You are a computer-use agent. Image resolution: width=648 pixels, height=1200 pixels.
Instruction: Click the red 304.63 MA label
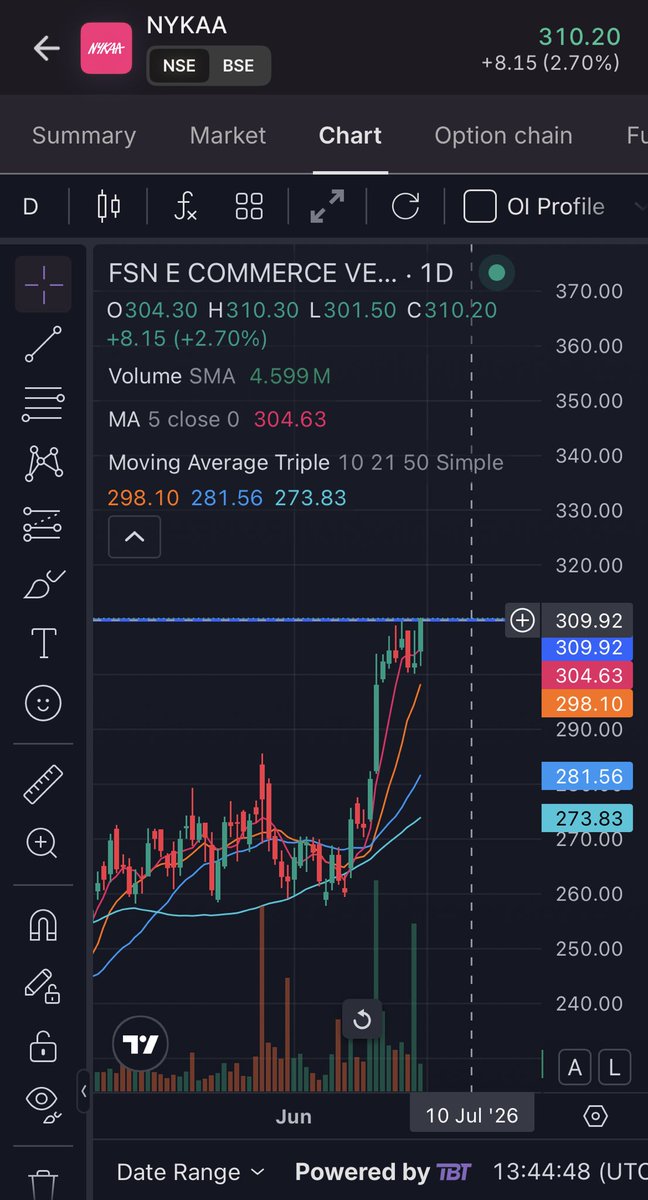tap(589, 676)
